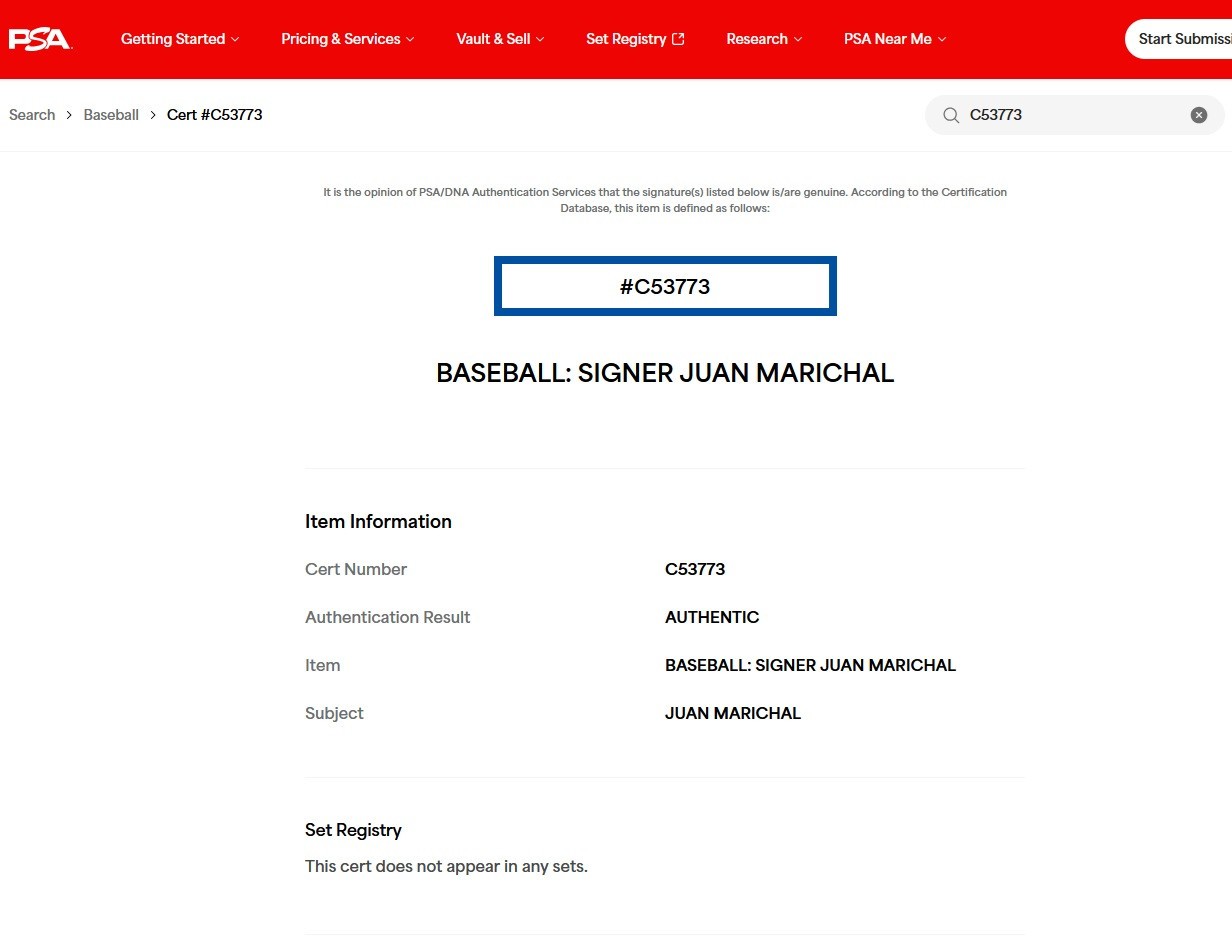Click the Set Registry section heading

click(353, 830)
